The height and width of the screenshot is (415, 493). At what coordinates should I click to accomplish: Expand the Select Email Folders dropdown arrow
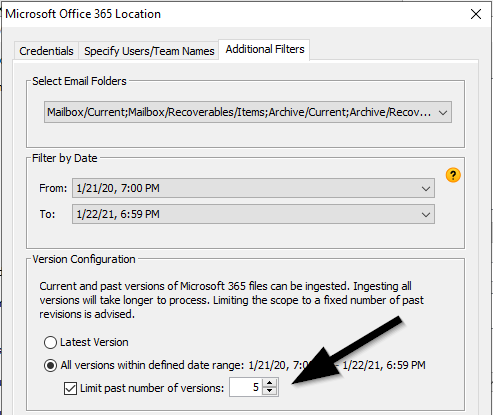point(443,113)
